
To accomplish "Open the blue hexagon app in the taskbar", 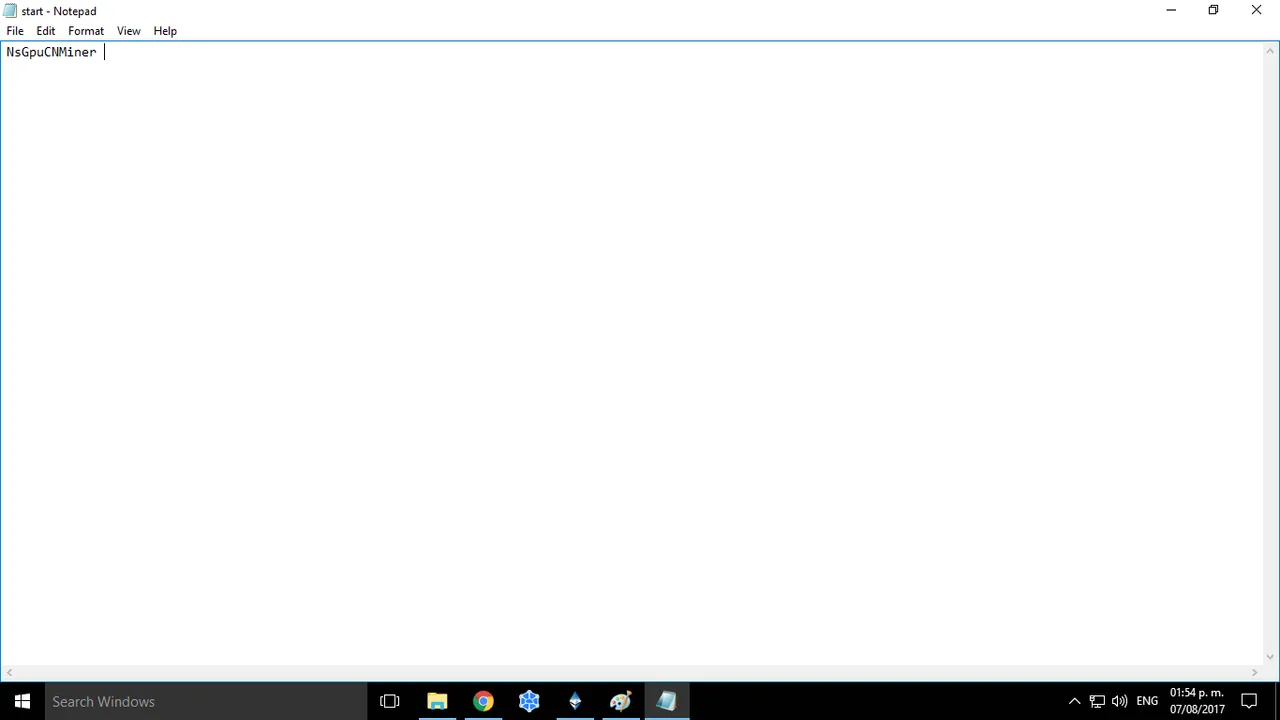I will [x=529, y=701].
